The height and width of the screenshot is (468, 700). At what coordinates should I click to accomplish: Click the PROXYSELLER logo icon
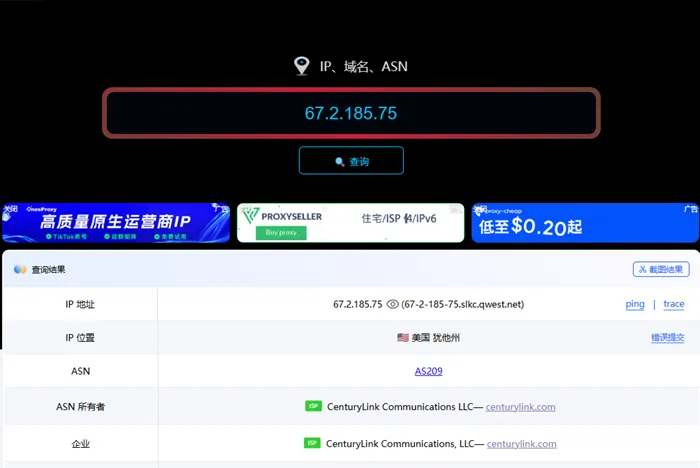click(x=250, y=216)
